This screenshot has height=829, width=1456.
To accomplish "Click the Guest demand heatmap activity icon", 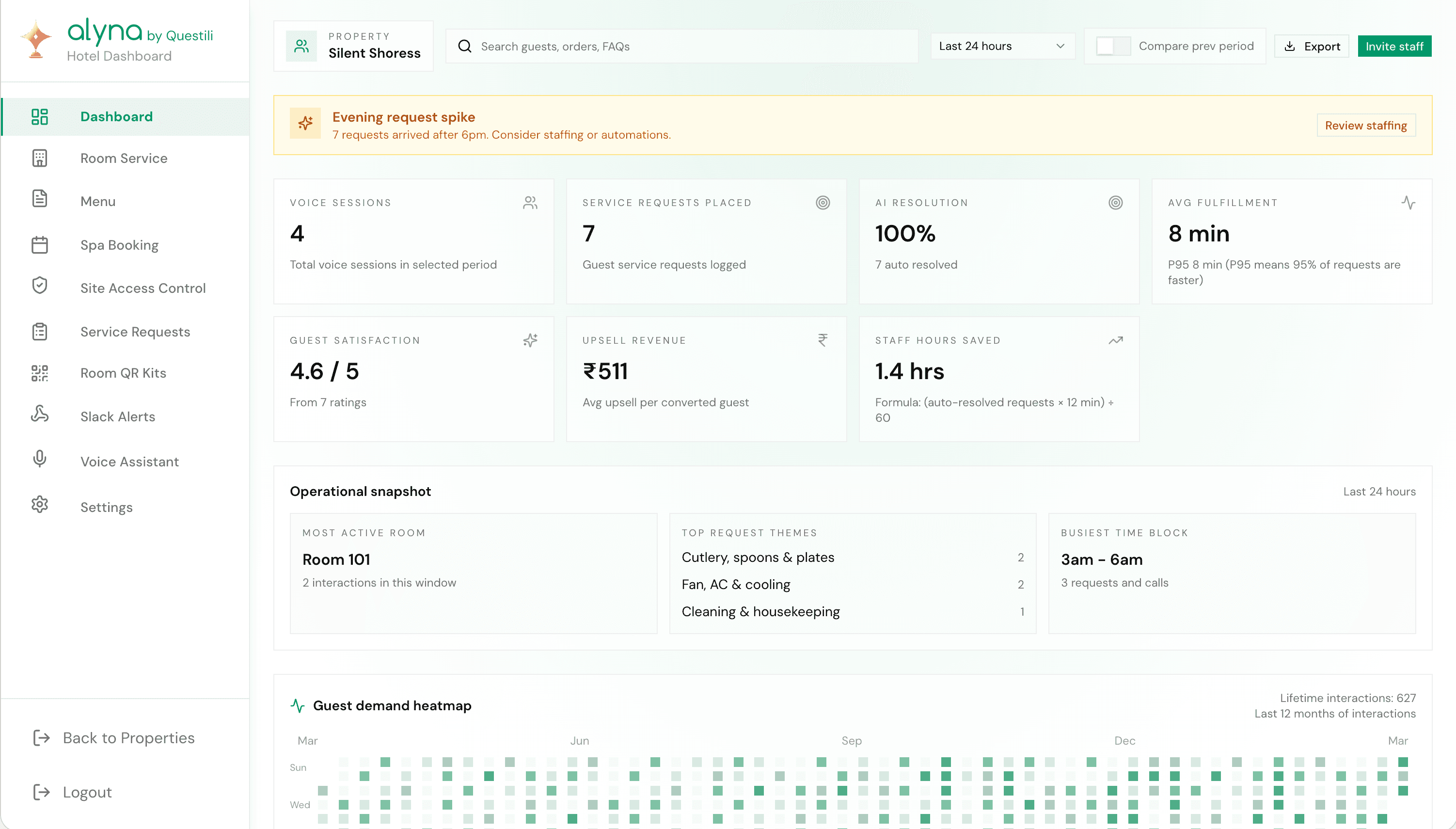I will (298, 705).
